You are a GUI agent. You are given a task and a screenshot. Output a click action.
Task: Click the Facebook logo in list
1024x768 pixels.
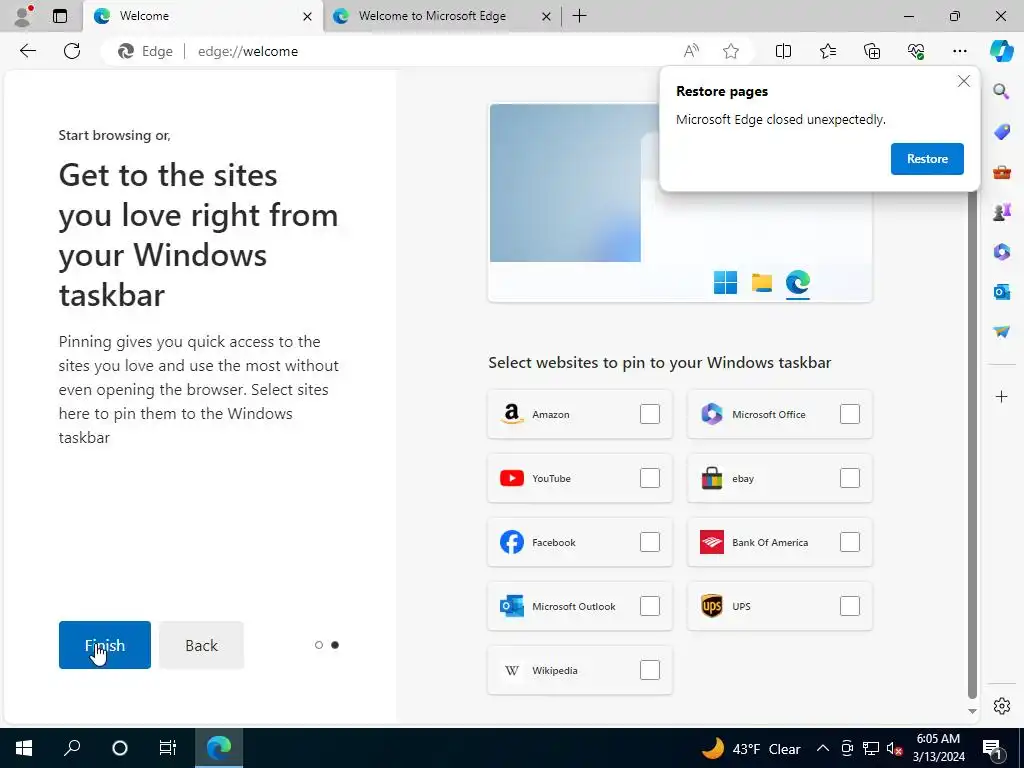pyautogui.click(x=512, y=542)
